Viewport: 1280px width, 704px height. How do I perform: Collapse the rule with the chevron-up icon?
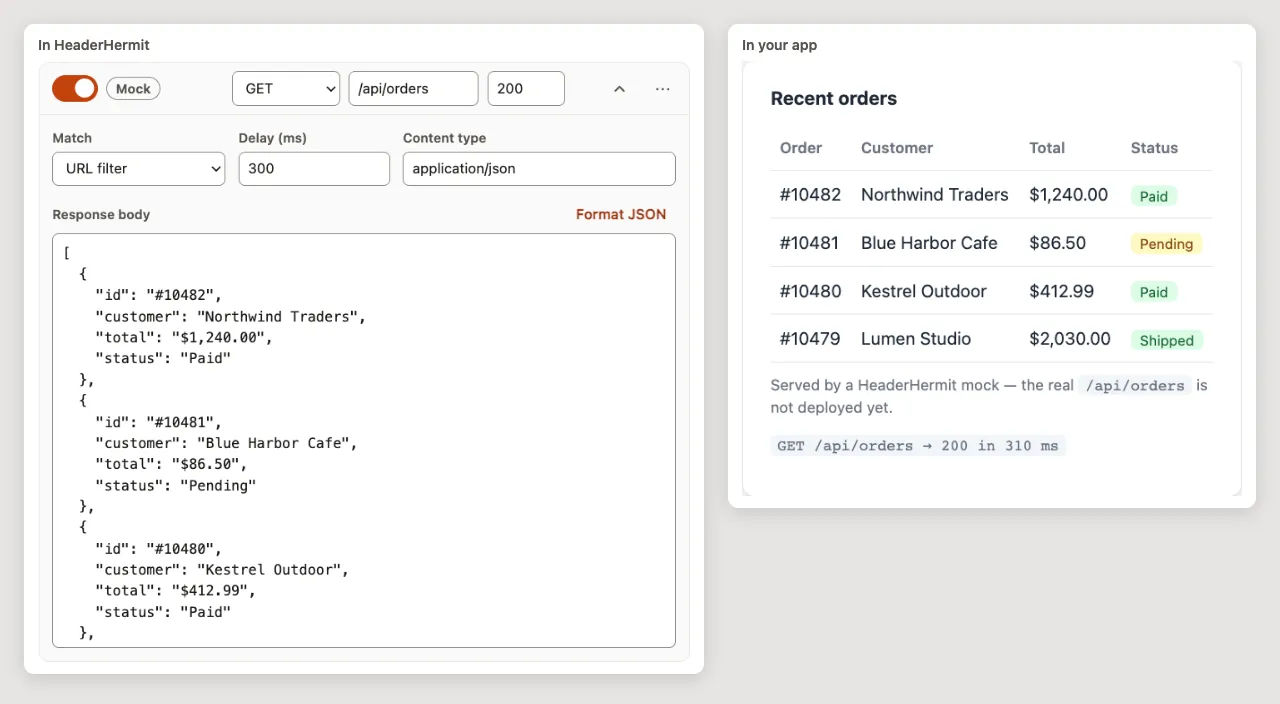(619, 89)
